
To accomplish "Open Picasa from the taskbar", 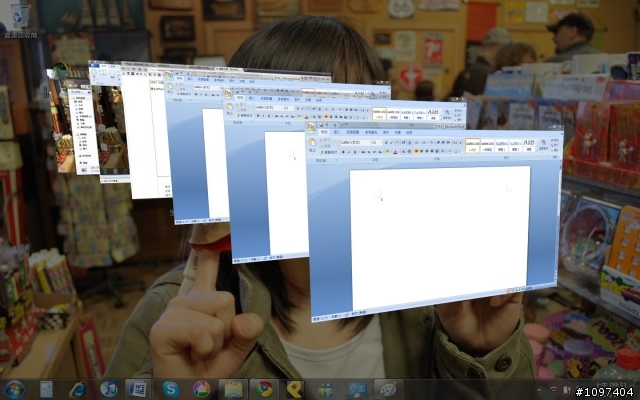I will (202, 389).
